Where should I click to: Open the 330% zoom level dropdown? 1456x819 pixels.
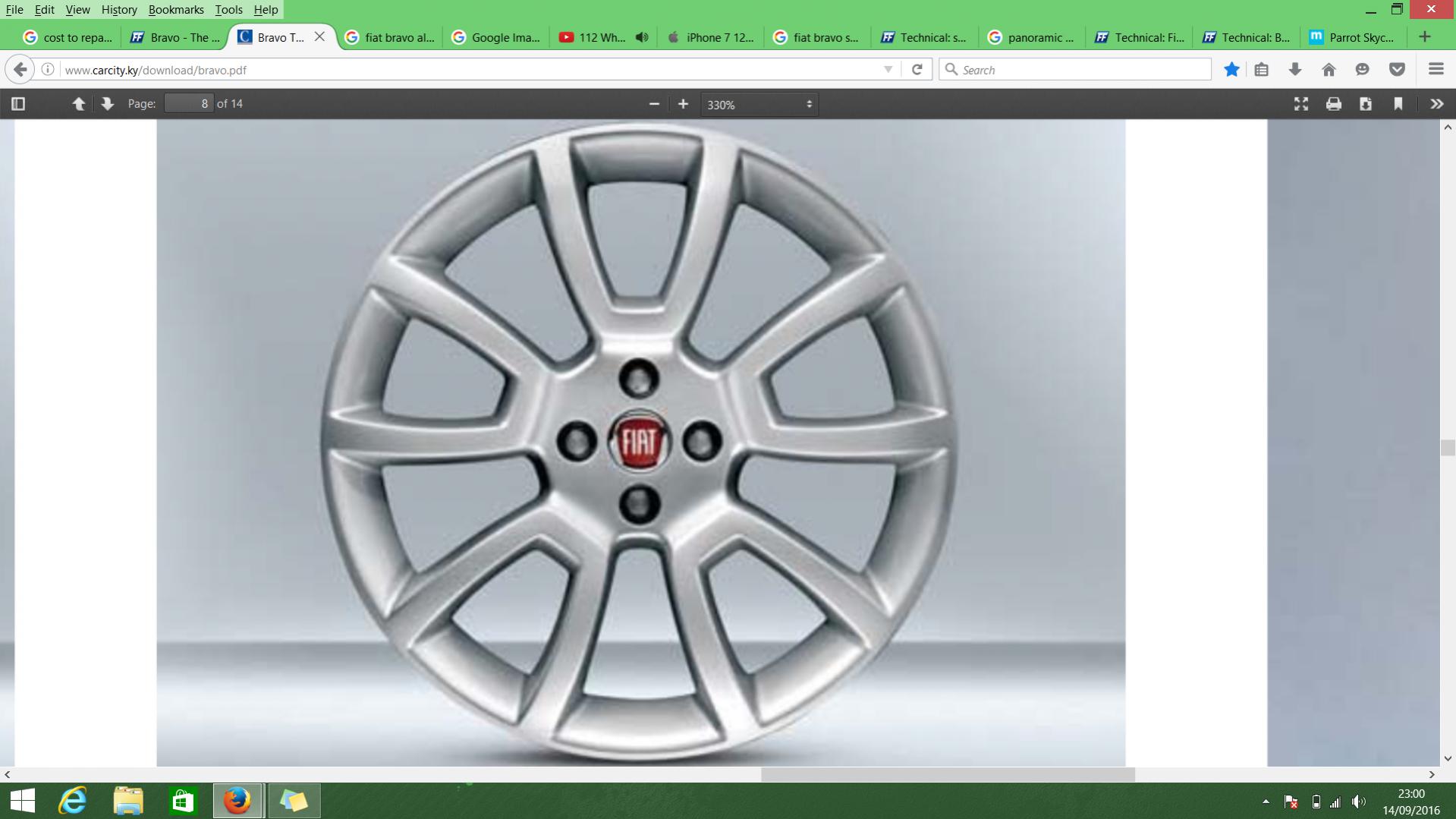pos(759,104)
